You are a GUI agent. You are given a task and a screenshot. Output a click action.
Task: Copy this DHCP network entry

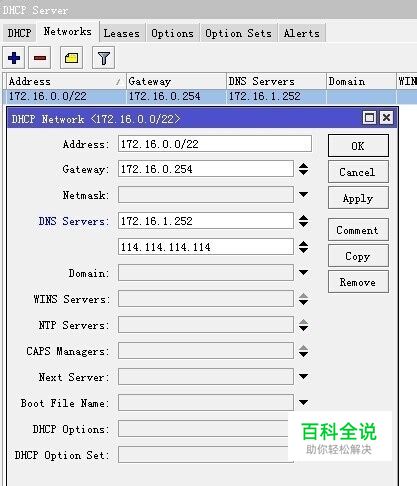click(358, 256)
